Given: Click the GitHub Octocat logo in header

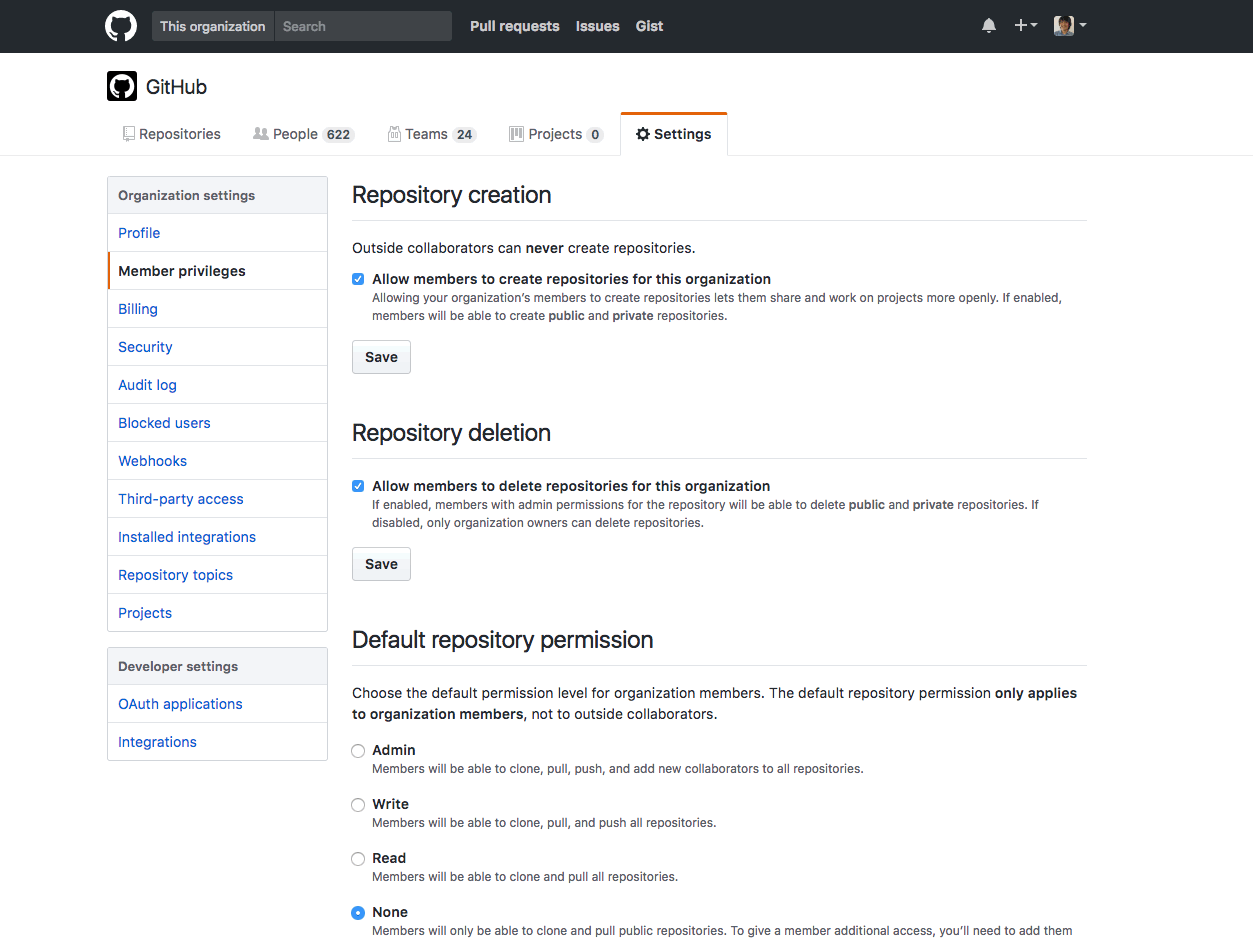Looking at the screenshot, I should click(121, 26).
